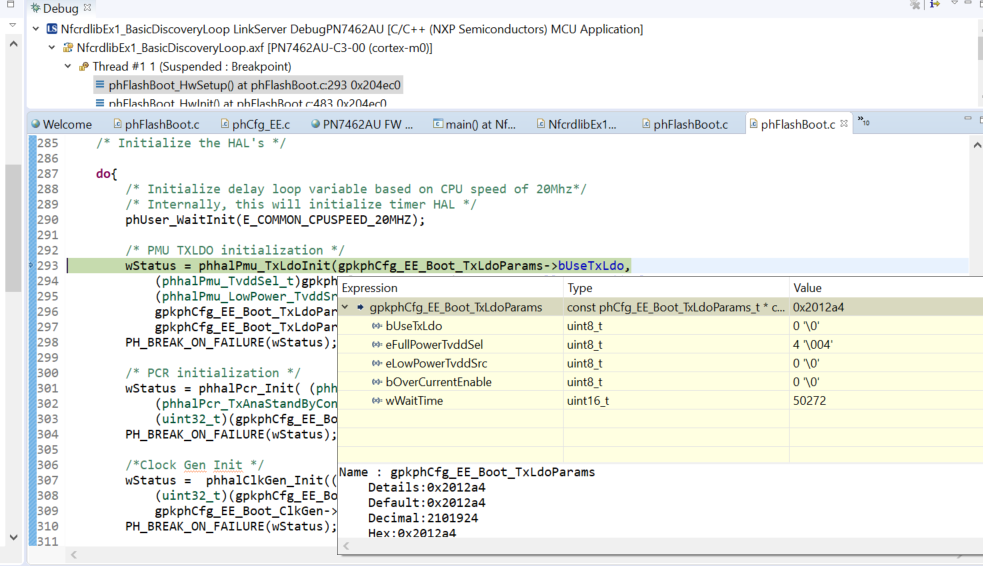The image size is (983, 566).
Task: Collapse the Thread #1 node
Action: click(68, 66)
